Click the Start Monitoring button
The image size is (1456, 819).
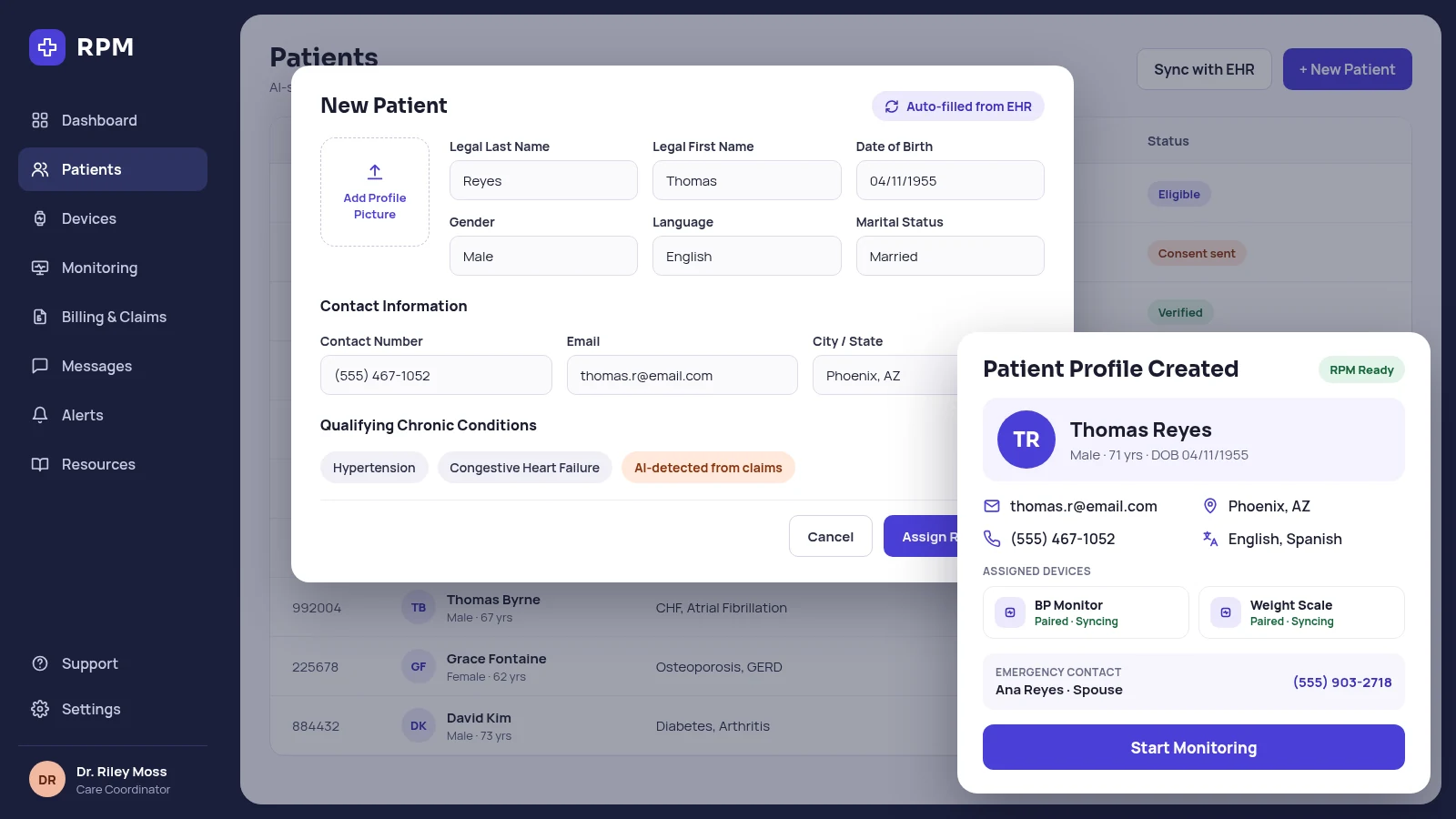[1194, 747]
